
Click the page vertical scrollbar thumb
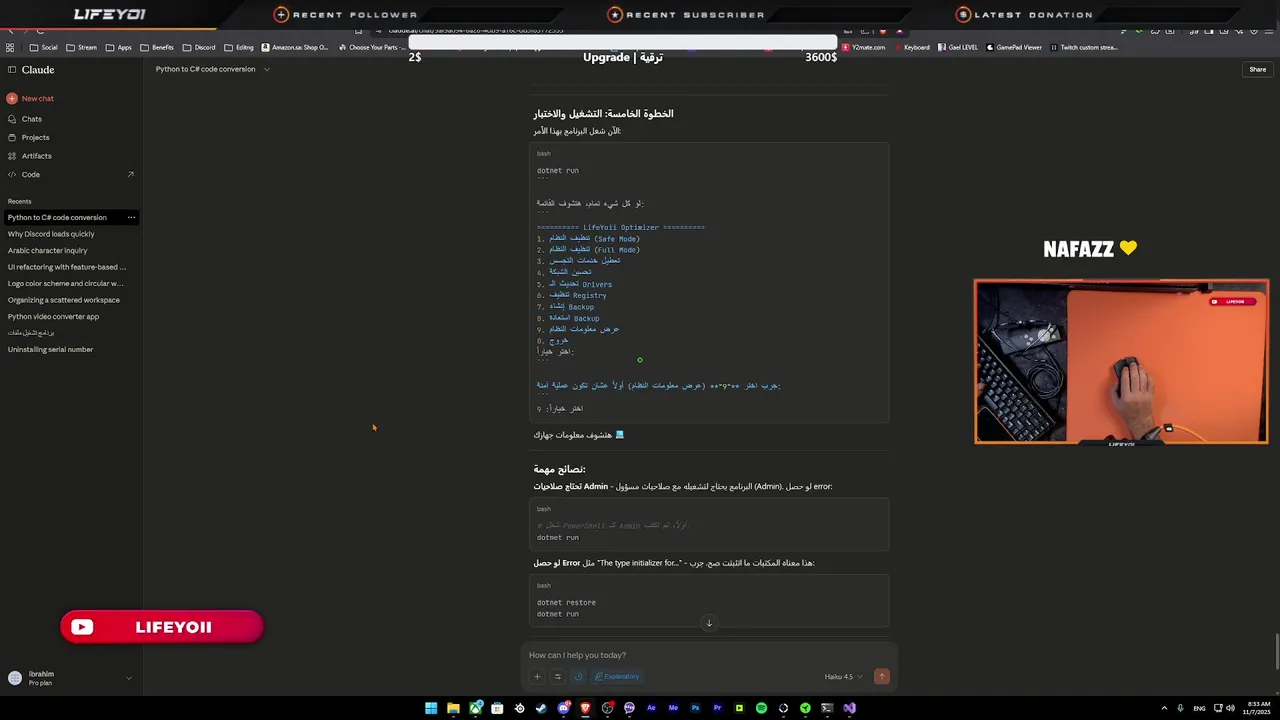[x=1276, y=652]
